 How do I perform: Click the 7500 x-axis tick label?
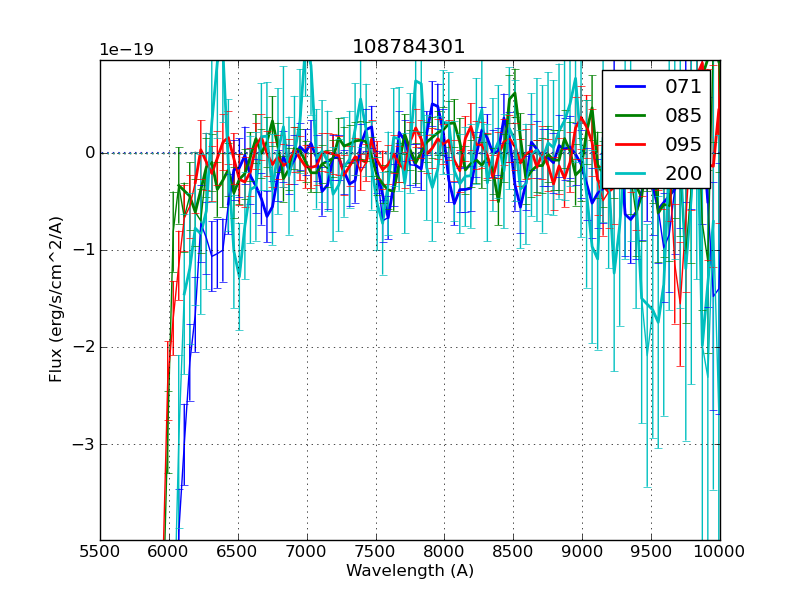pyautogui.click(x=376, y=551)
